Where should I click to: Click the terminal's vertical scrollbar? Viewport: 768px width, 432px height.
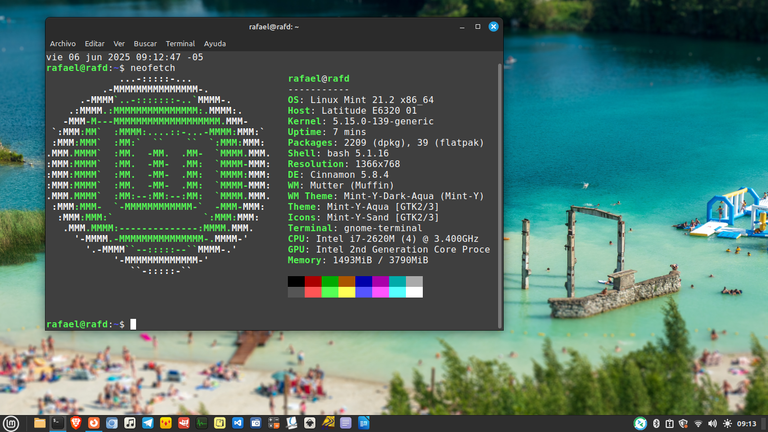tap(500, 196)
